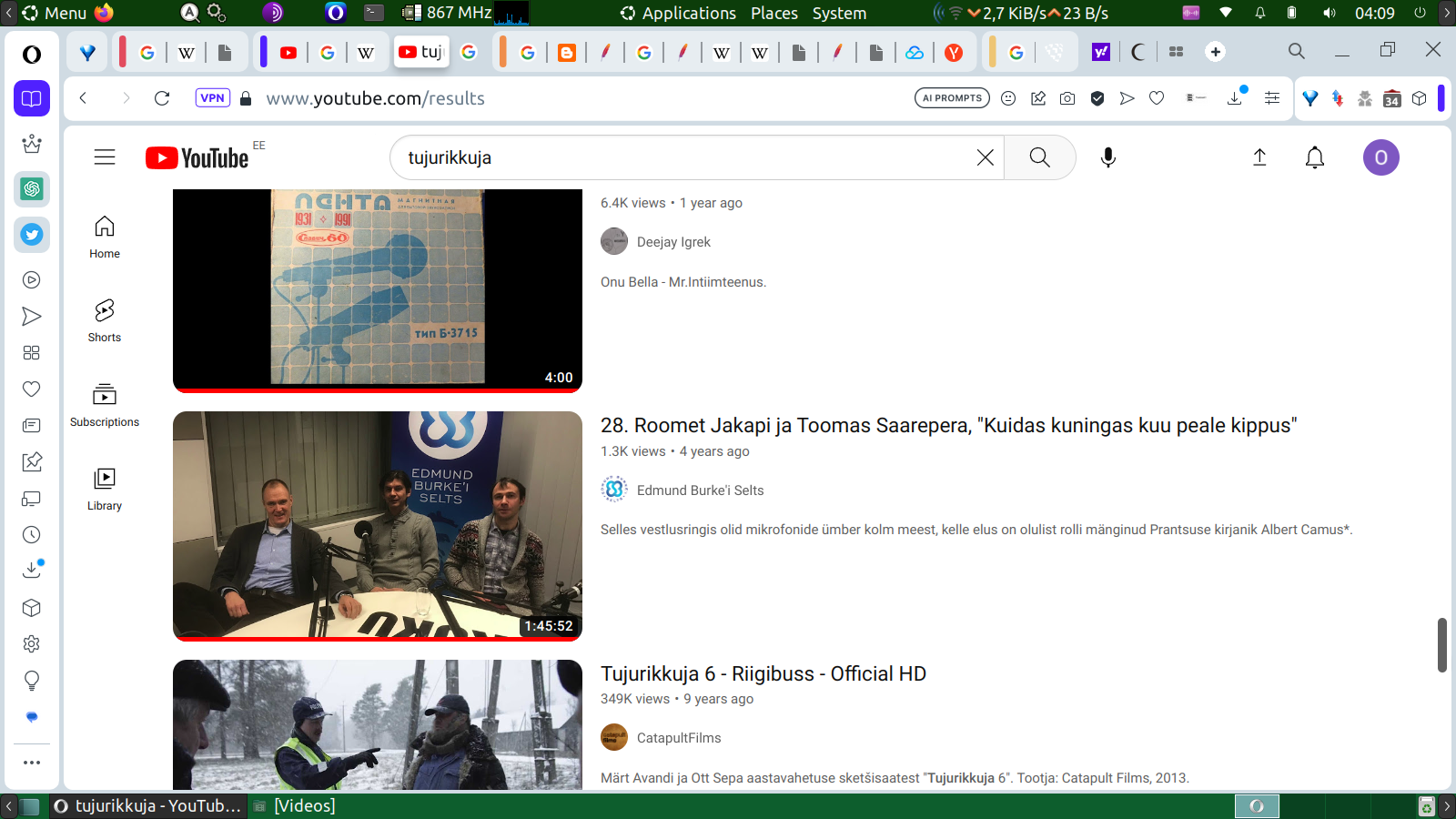Click the Edmund Burke'i Selts video thumbnail
This screenshot has height=819, width=1456.
tap(378, 526)
